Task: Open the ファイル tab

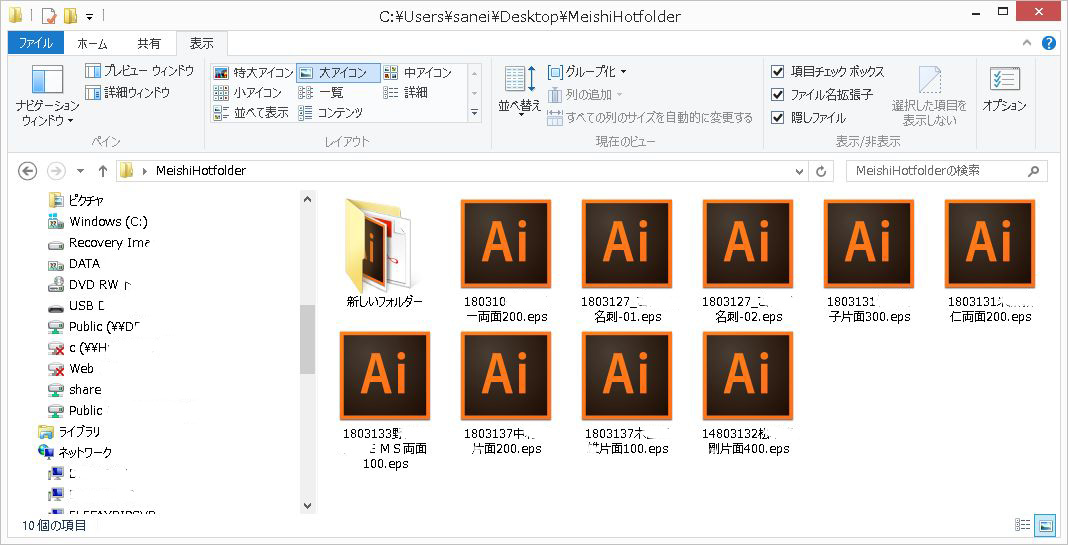Action: [x=35, y=43]
